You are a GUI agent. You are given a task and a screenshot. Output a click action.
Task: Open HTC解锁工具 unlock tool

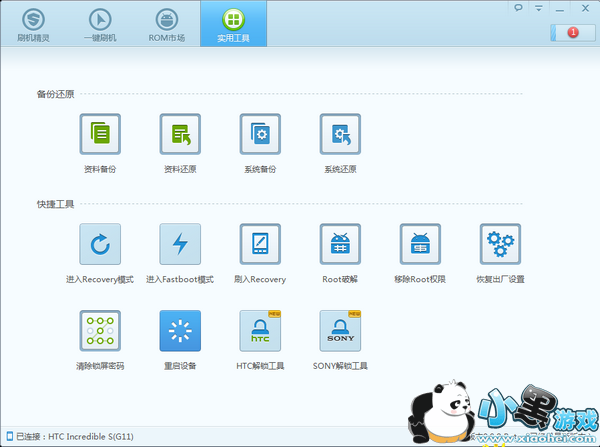coord(260,331)
